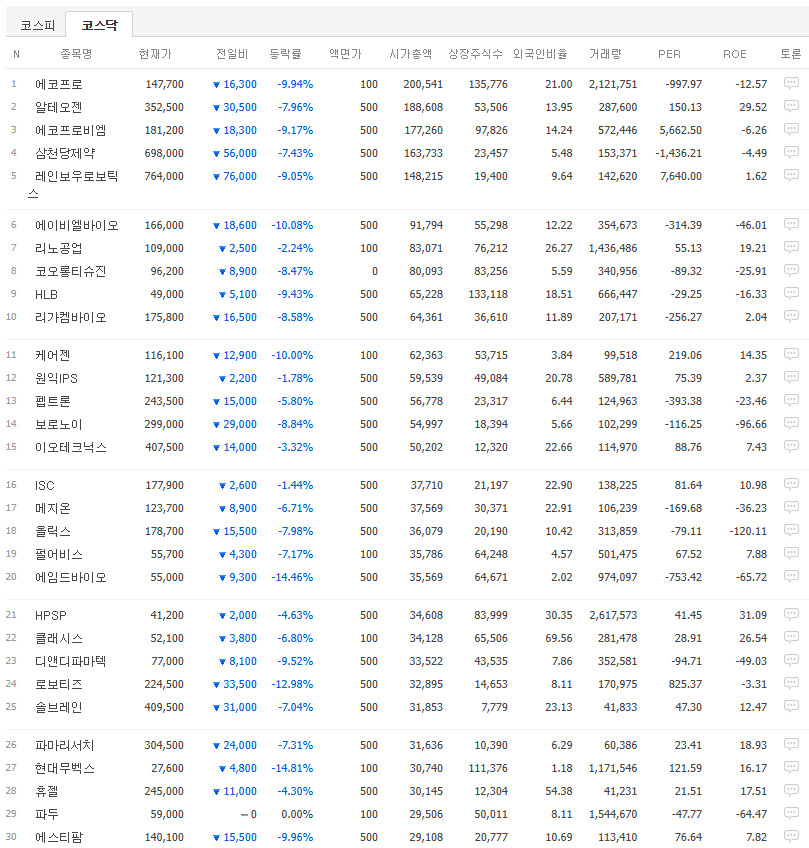Screen dimensions: 809x848
Task: Open discussion board icon for ISC
Action: tap(791, 484)
